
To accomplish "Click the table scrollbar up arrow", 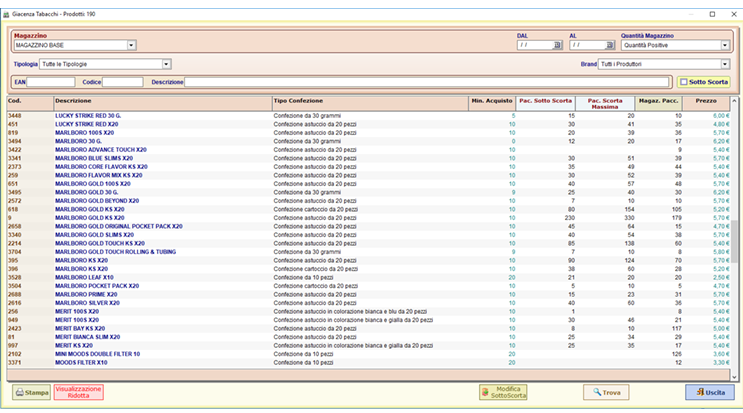I will (x=734, y=101).
